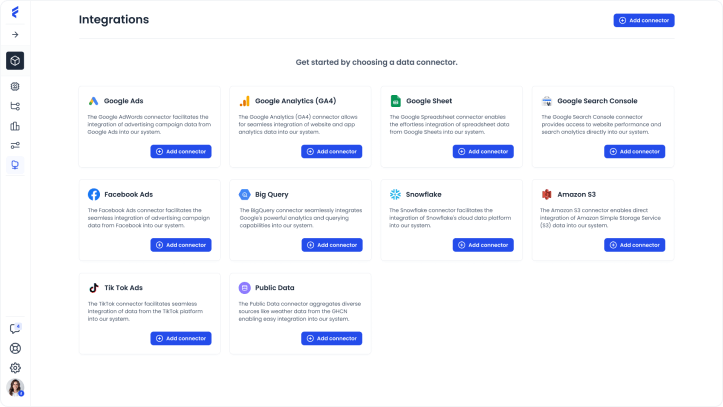Expand the sidebar with the arrow icon
This screenshot has height=407, width=723.
pos(15,35)
